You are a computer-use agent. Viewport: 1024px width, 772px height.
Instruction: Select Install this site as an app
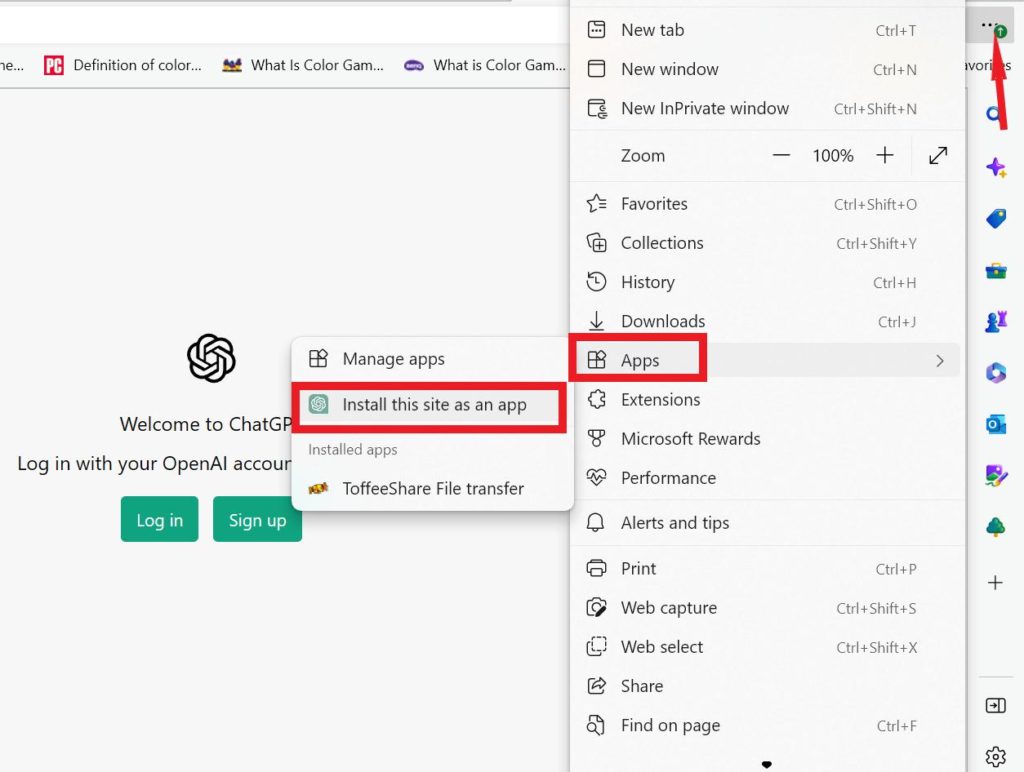click(433, 405)
